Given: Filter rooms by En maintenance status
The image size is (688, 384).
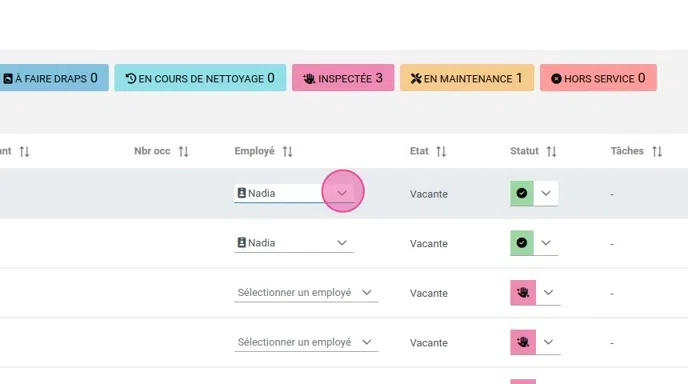Looking at the screenshot, I should click(467, 78).
